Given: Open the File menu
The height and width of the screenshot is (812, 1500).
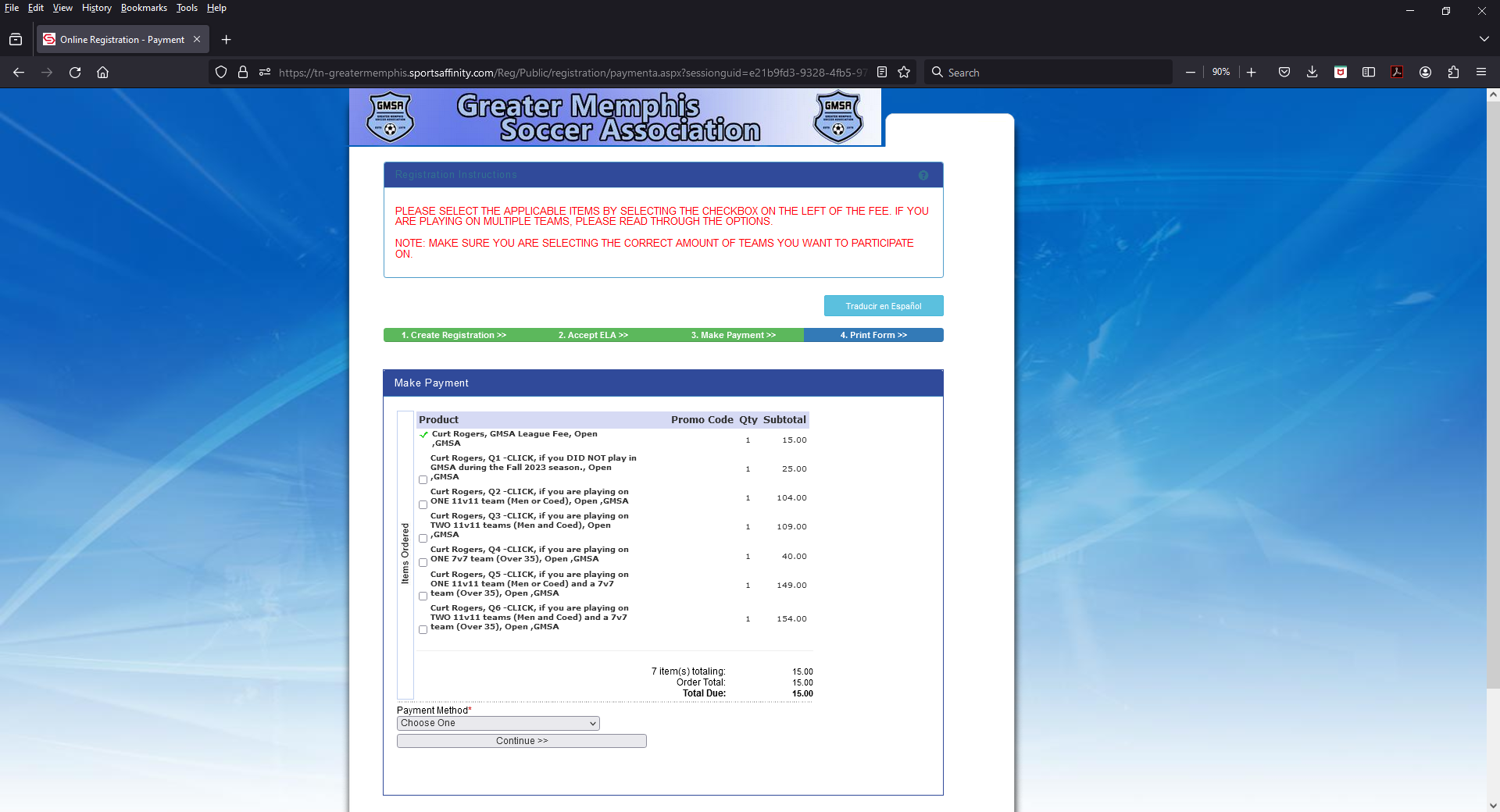Looking at the screenshot, I should pos(12,8).
